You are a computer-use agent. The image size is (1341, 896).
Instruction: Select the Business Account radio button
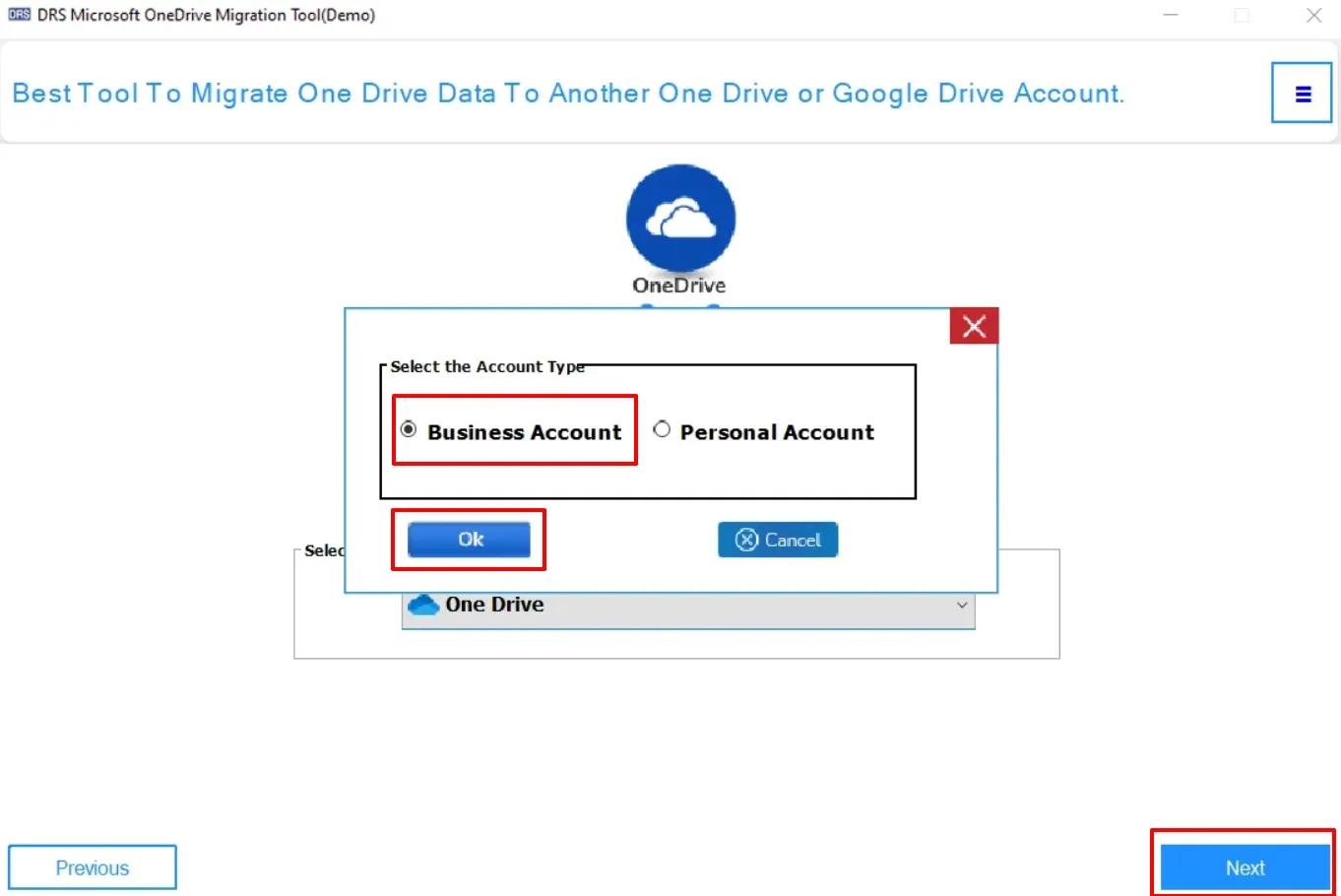[x=409, y=430]
